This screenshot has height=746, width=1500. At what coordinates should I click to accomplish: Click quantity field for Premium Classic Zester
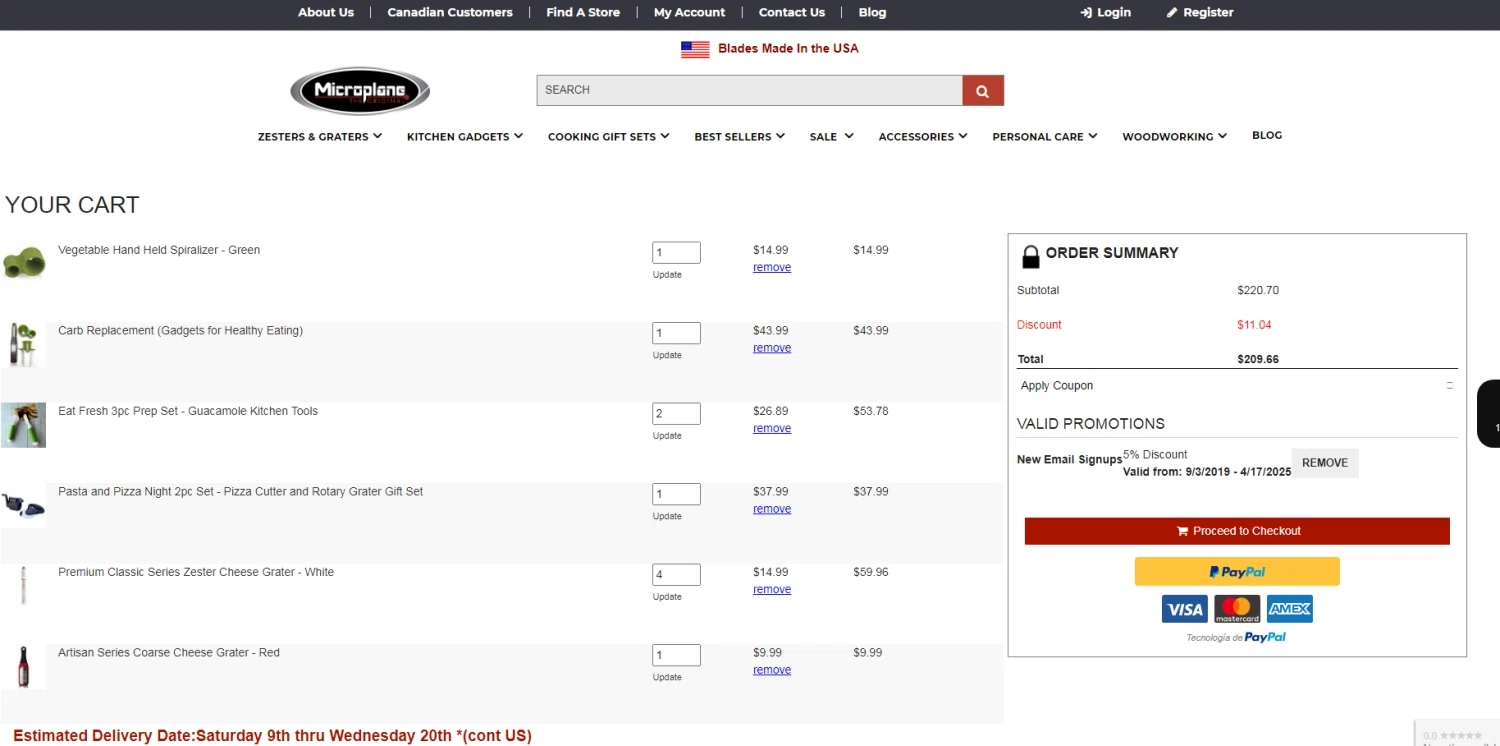[x=676, y=575]
